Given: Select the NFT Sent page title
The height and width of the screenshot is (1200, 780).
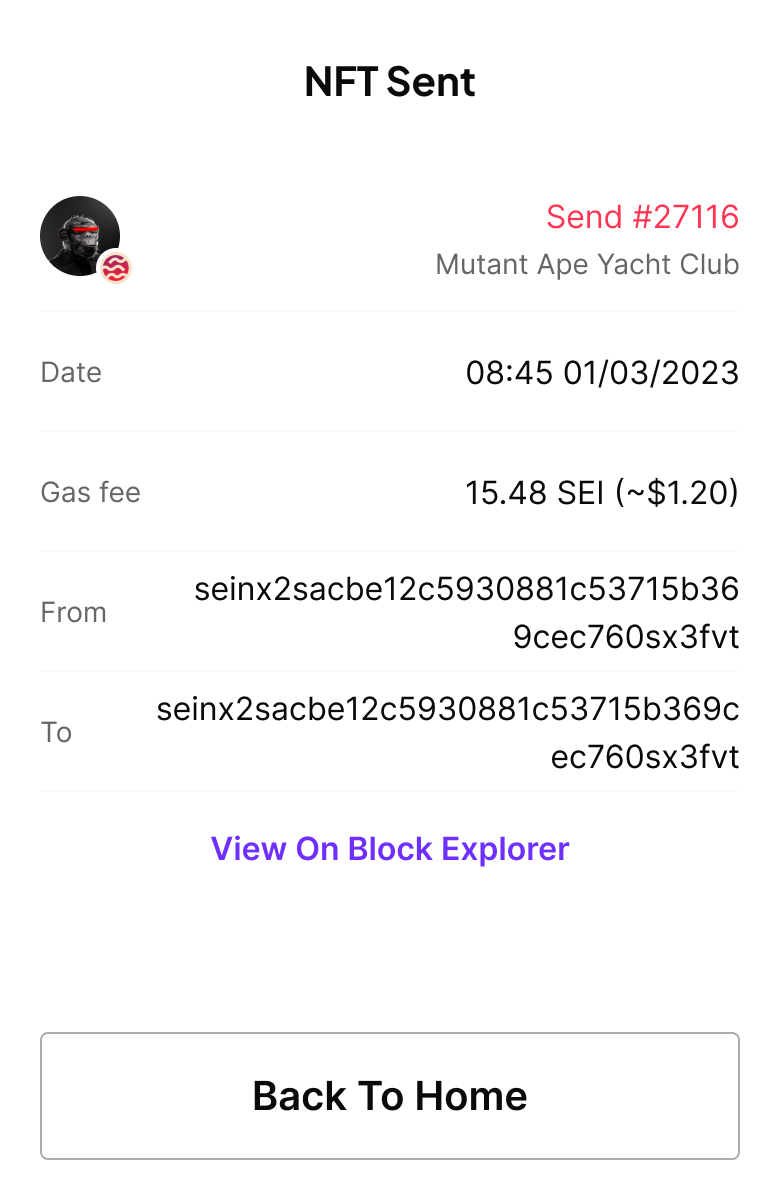Looking at the screenshot, I should coord(390,82).
